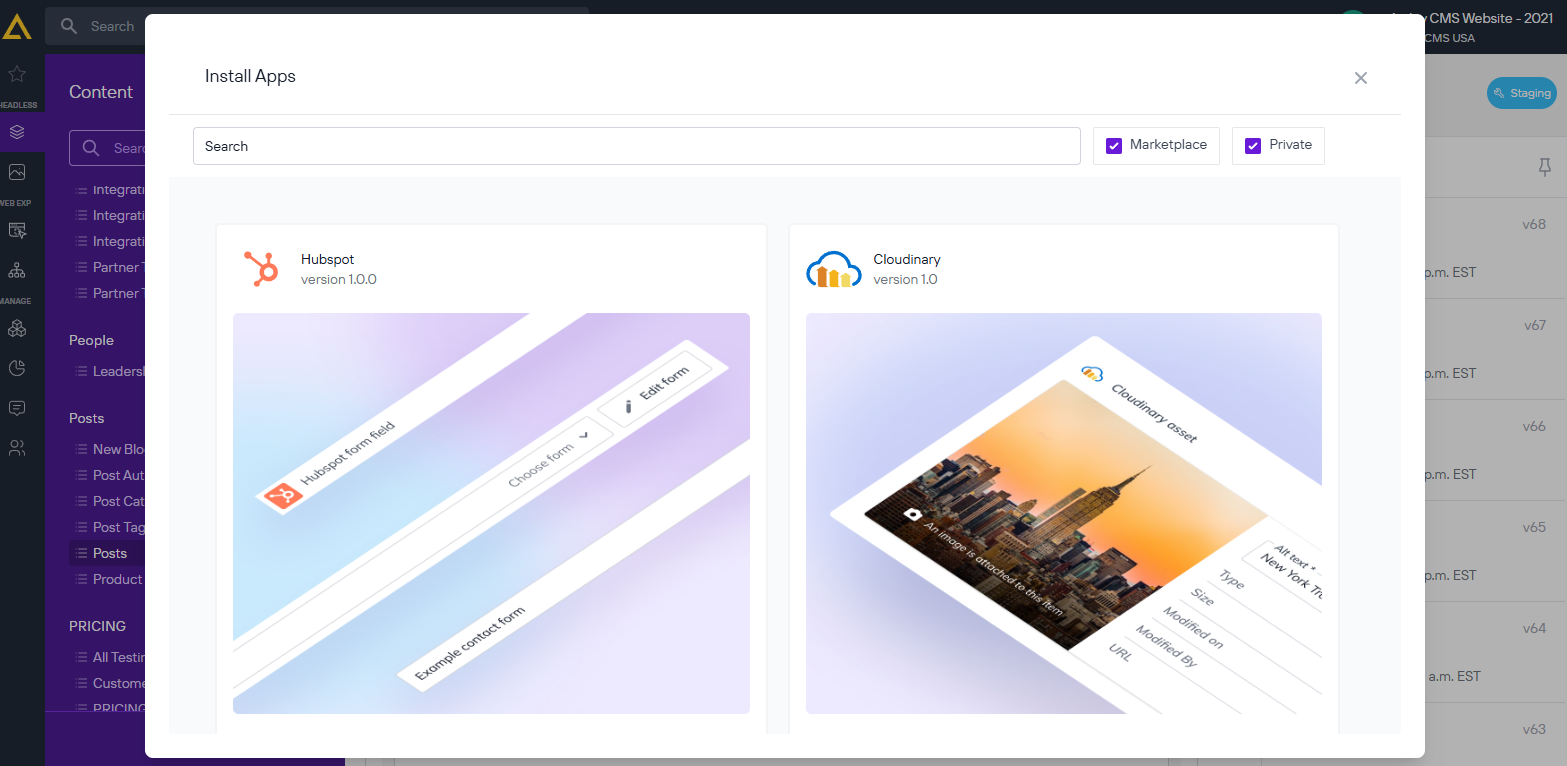This screenshot has height=766, width=1567.
Task: Select the Headless content layers icon
Action: [x=17, y=131]
